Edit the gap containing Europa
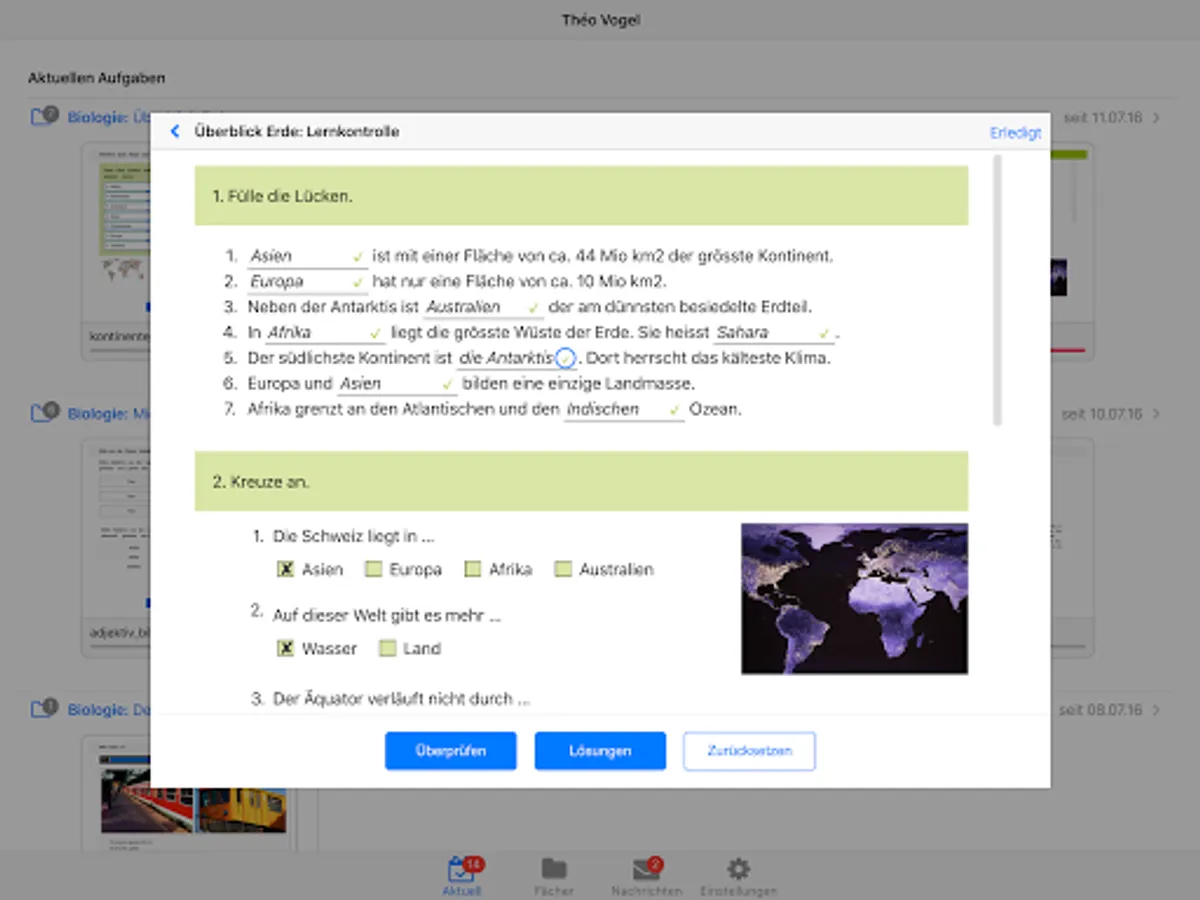Screen dimensions: 1200x900 click(x=307, y=282)
